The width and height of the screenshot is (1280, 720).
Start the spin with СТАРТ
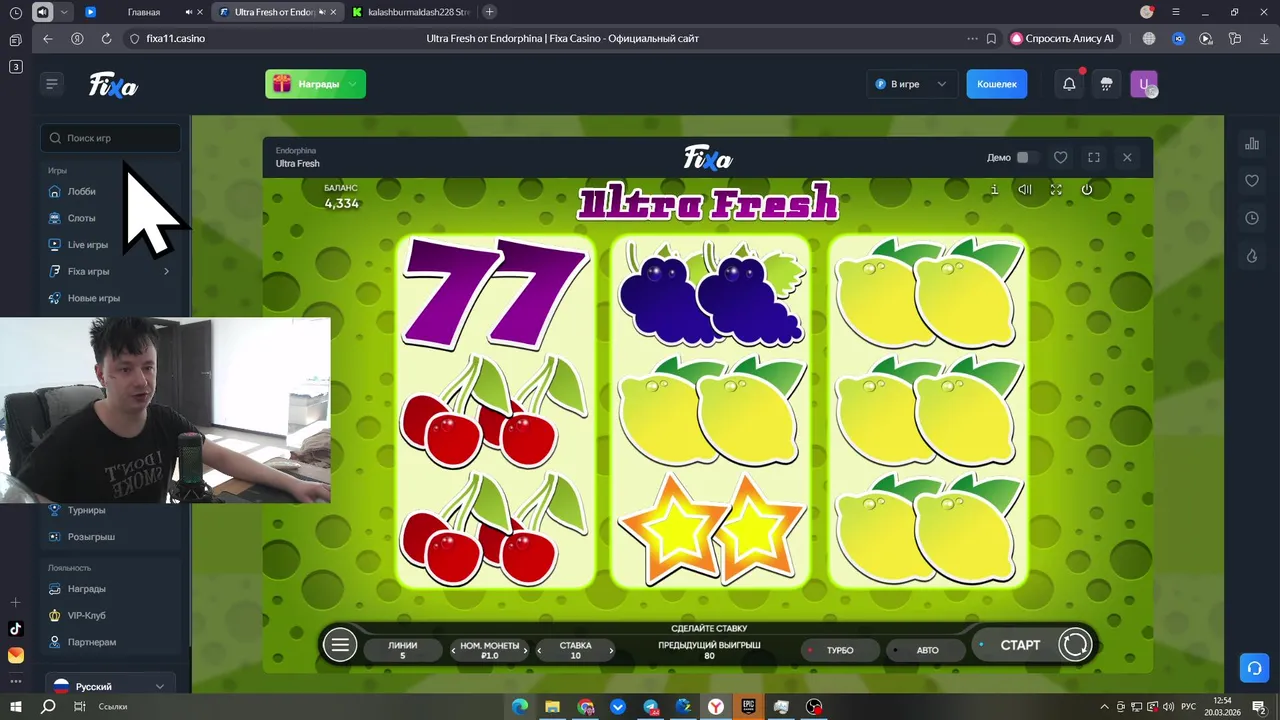point(1020,645)
